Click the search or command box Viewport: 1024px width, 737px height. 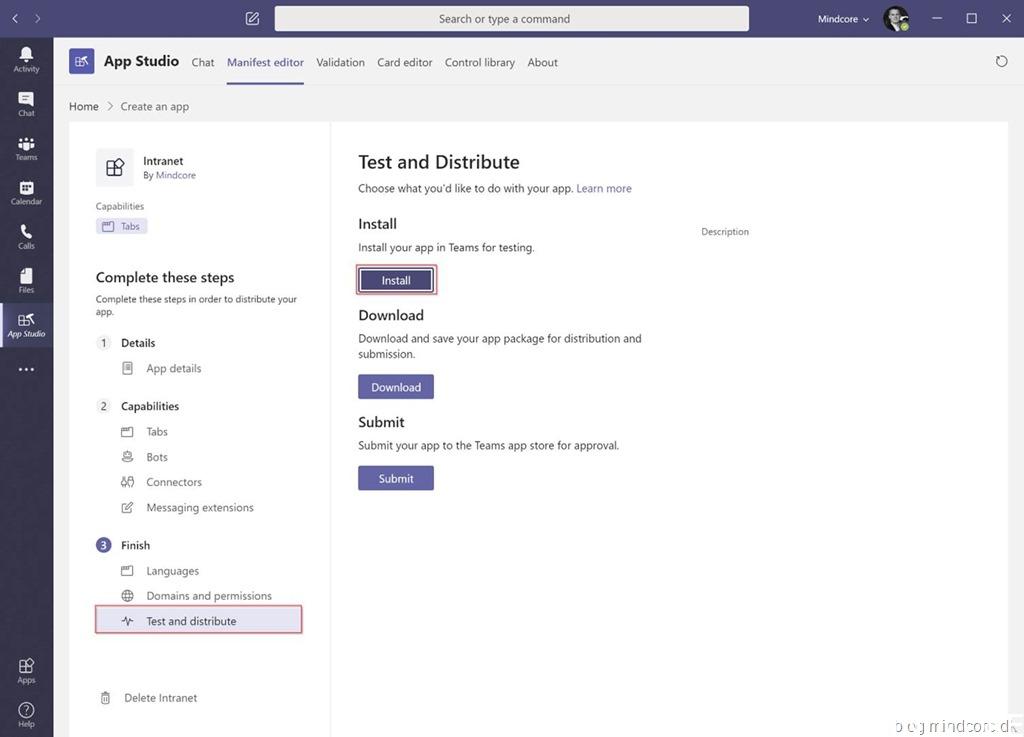tap(511, 19)
